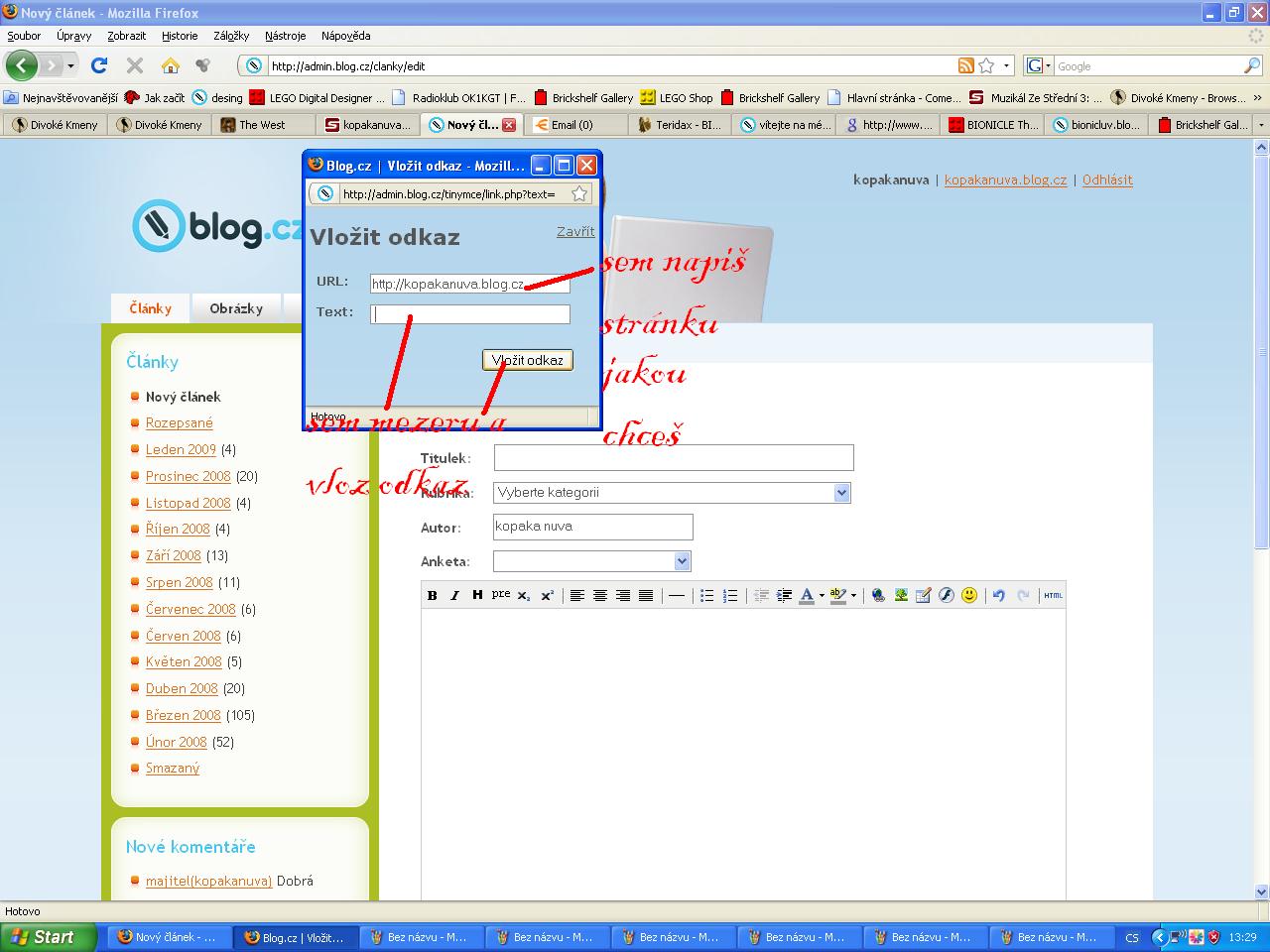Click the Windows Start button
This screenshot has width=1270, height=952.
(48, 937)
